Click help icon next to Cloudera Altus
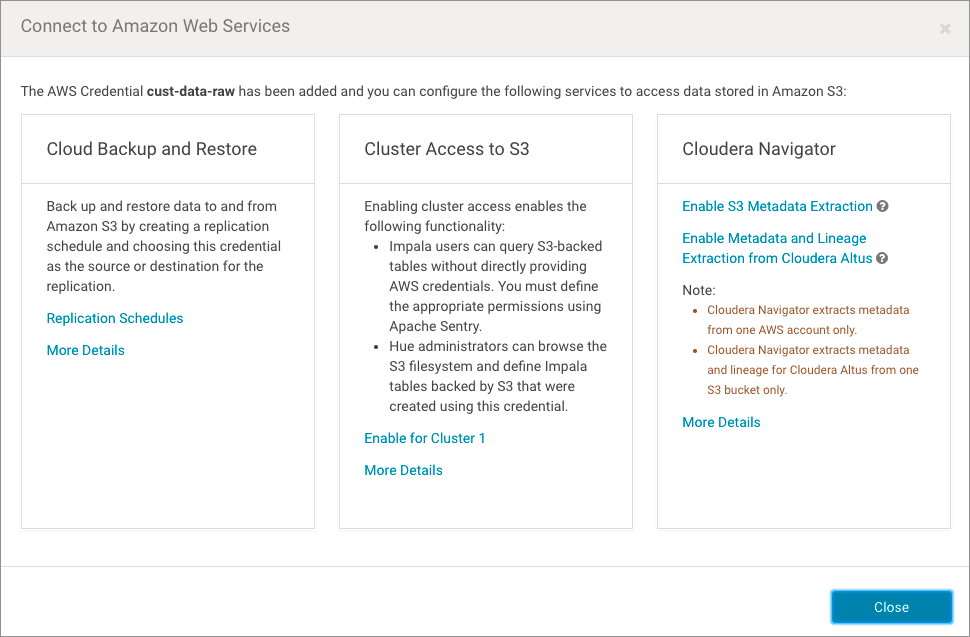 (x=882, y=259)
